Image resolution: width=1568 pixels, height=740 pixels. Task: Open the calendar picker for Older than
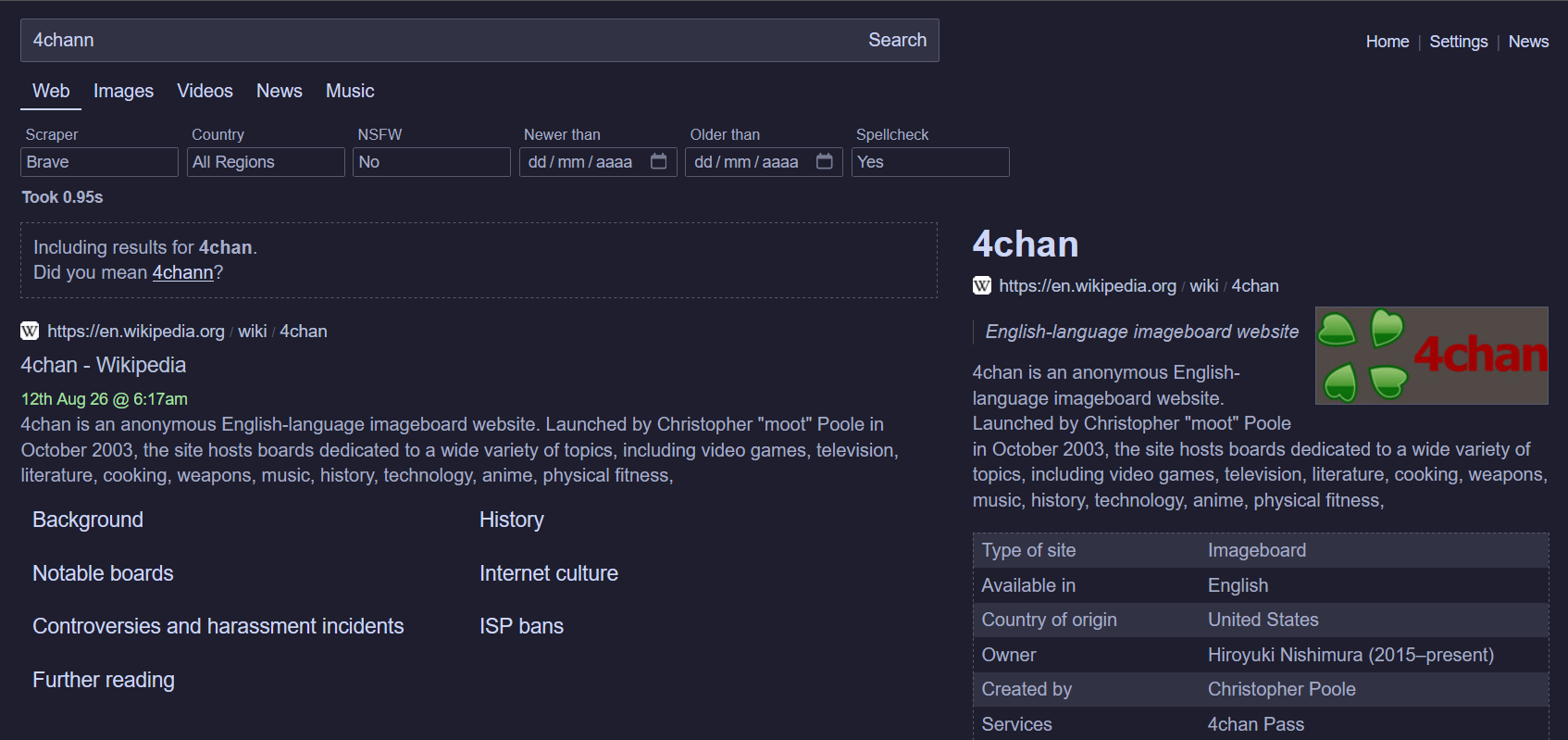[x=825, y=161]
